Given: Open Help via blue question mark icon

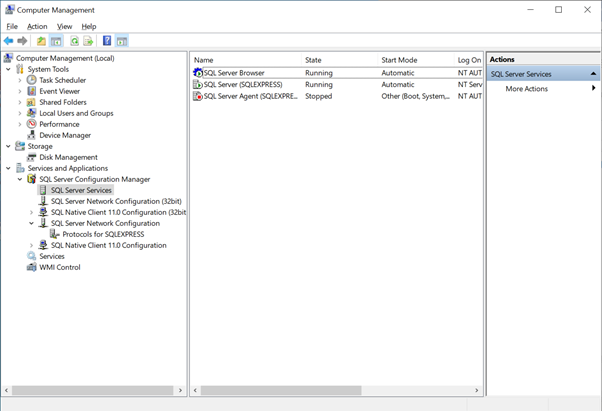Looking at the screenshot, I should 107,41.
